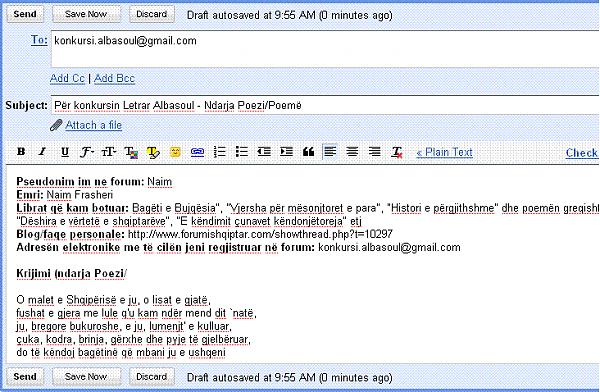600x392 pixels.
Task: Click the bottom Discard button
Action: (x=152, y=377)
